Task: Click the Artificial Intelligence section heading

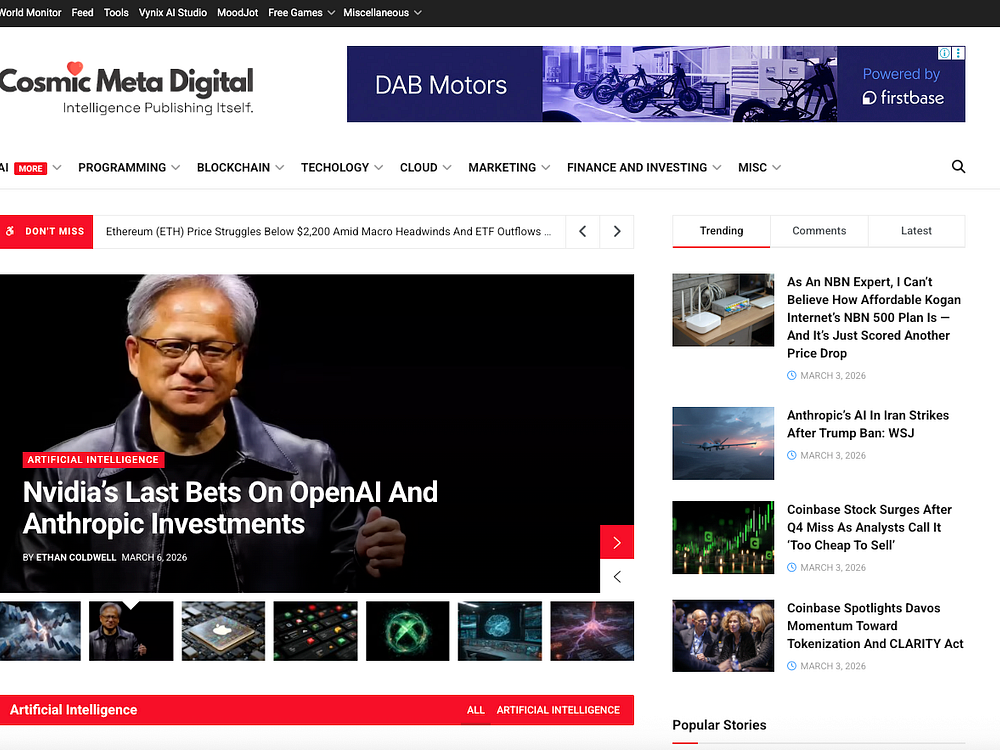Action: [x=73, y=710]
